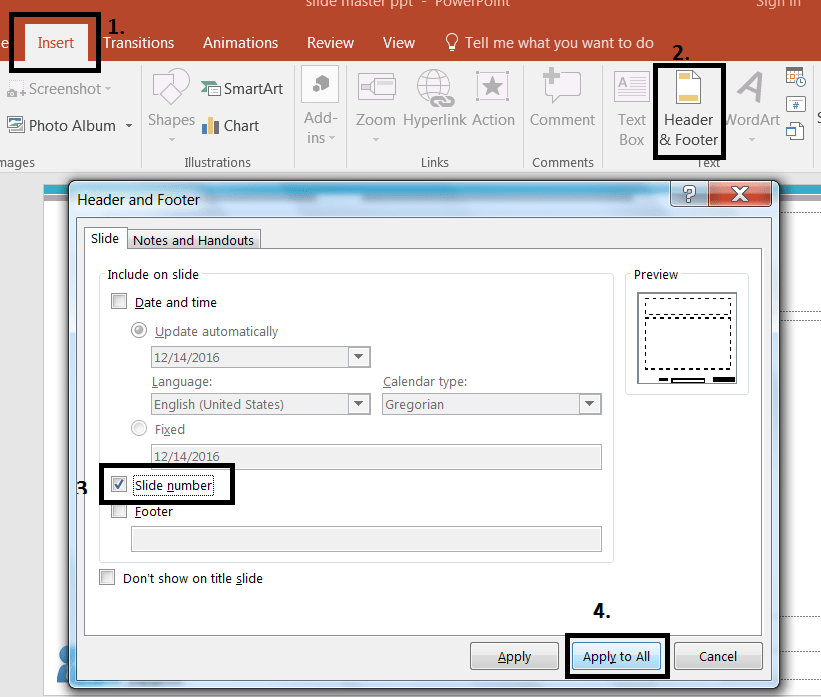Viewport: 821px width, 697px height.
Task: Open the Language dropdown
Action: click(358, 404)
